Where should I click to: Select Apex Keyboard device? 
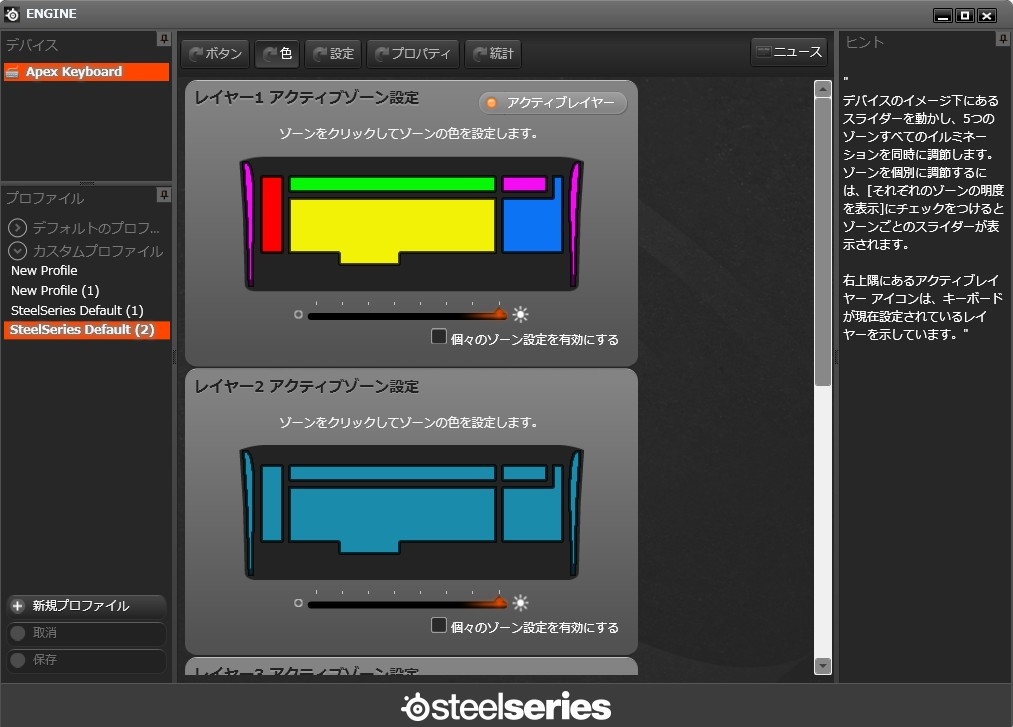click(x=87, y=72)
